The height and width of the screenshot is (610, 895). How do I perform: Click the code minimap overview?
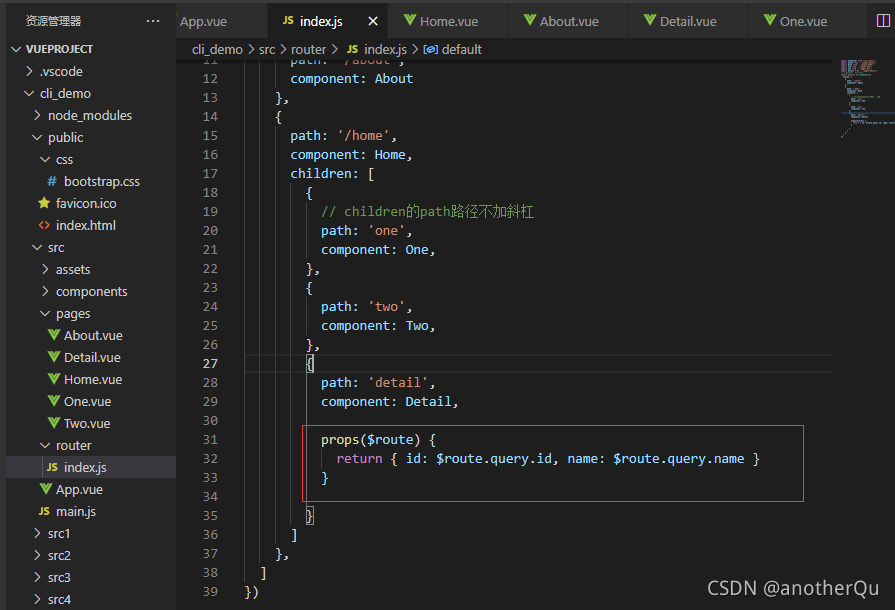point(866,97)
